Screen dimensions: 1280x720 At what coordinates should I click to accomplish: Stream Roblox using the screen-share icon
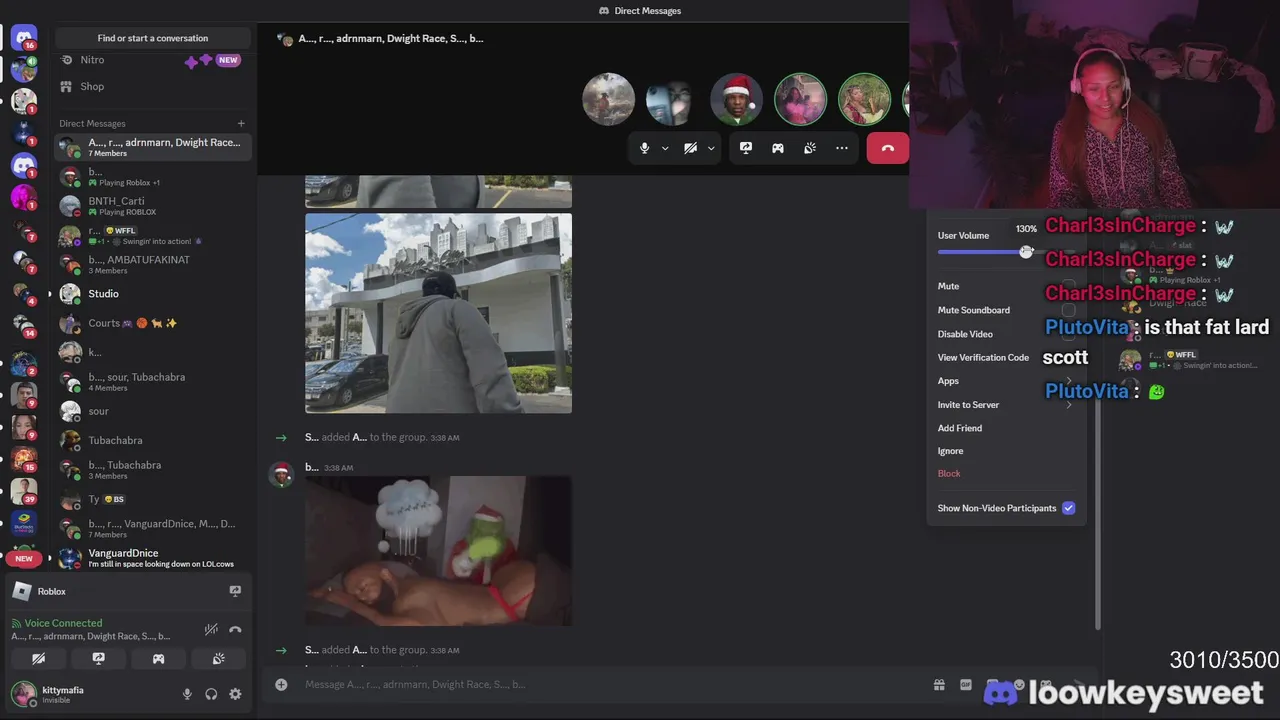235,591
